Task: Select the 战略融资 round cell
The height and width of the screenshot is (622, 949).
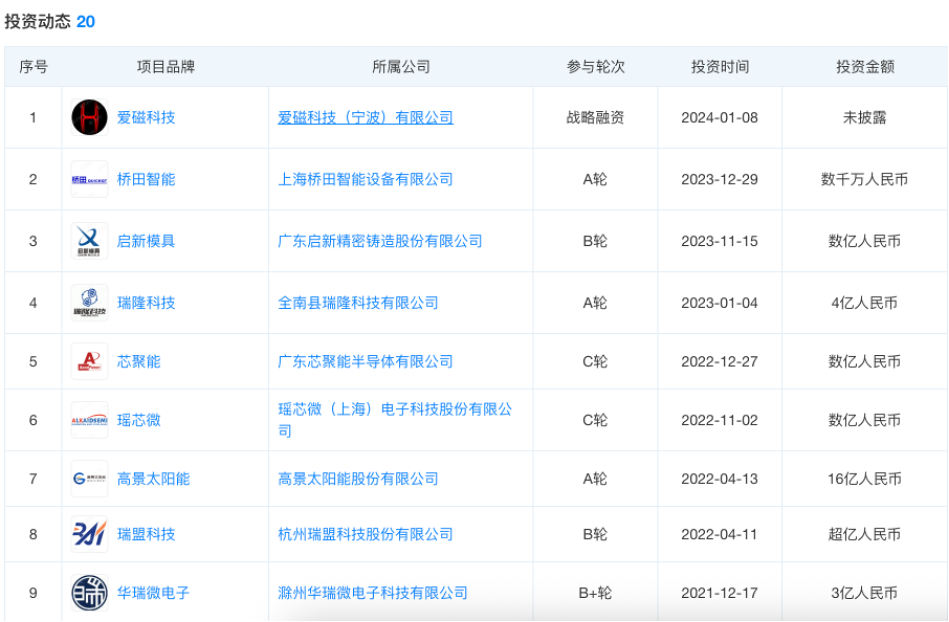Action: 596,117
